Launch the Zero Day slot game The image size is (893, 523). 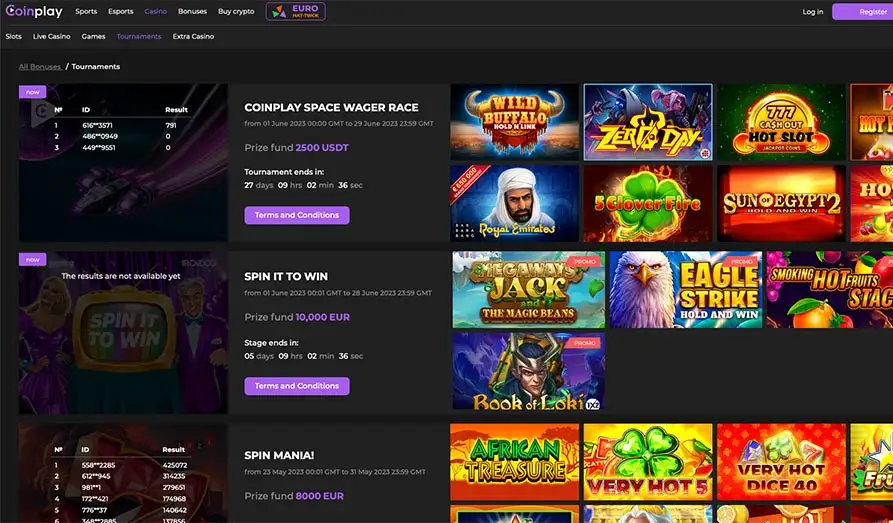[647, 122]
